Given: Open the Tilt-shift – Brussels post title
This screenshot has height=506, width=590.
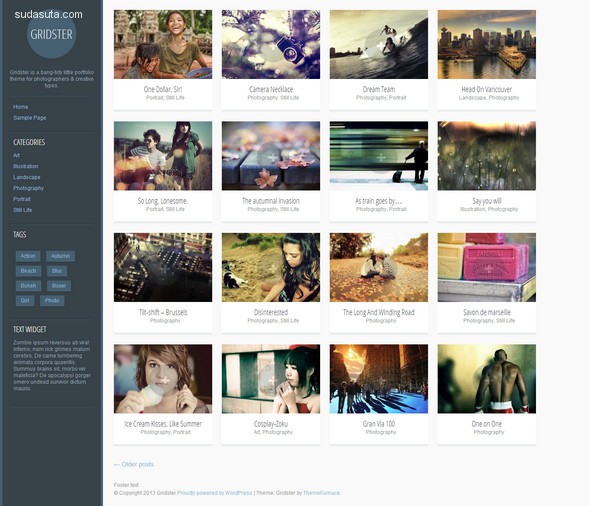Looking at the screenshot, I should 163,312.
